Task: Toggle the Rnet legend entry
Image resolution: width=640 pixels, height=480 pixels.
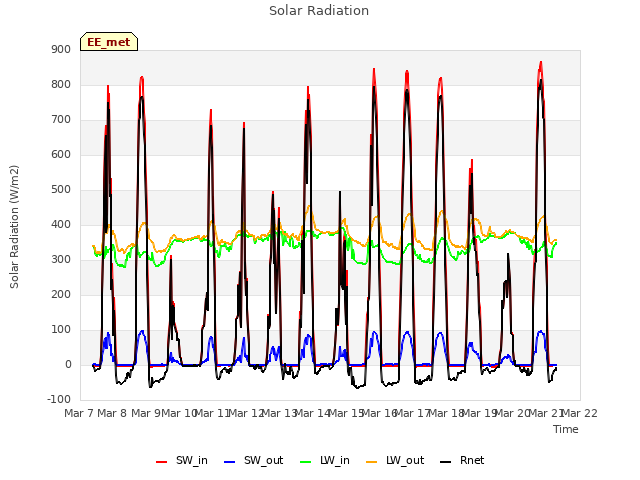Action: click(x=462, y=460)
